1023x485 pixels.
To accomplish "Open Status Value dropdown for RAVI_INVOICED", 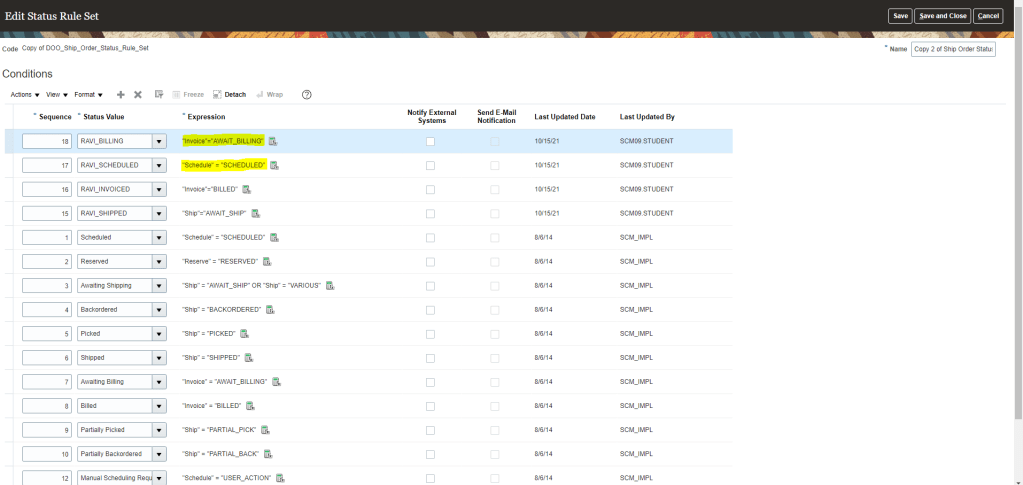I will [158, 189].
